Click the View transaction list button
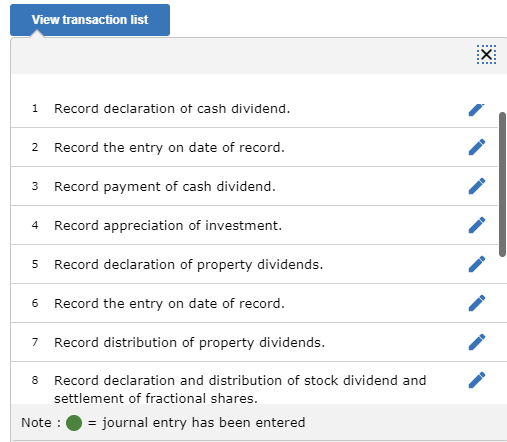507x442 pixels. [90, 20]
